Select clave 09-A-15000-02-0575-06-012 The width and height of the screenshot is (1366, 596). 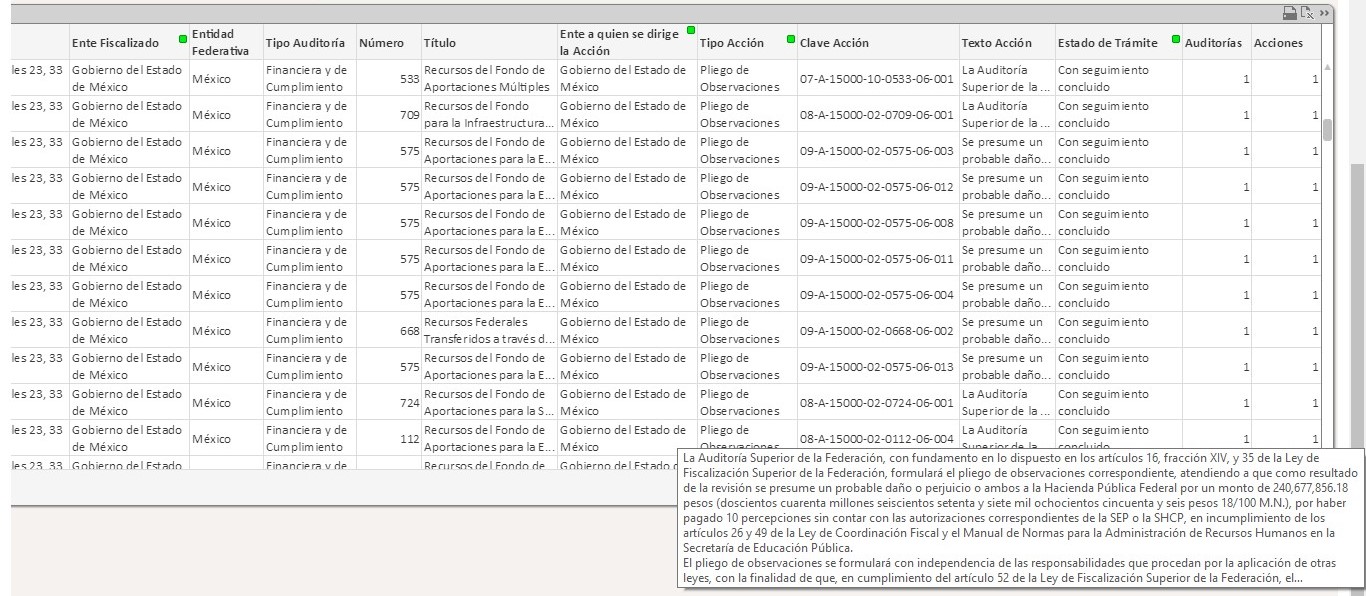coord(877,186)
